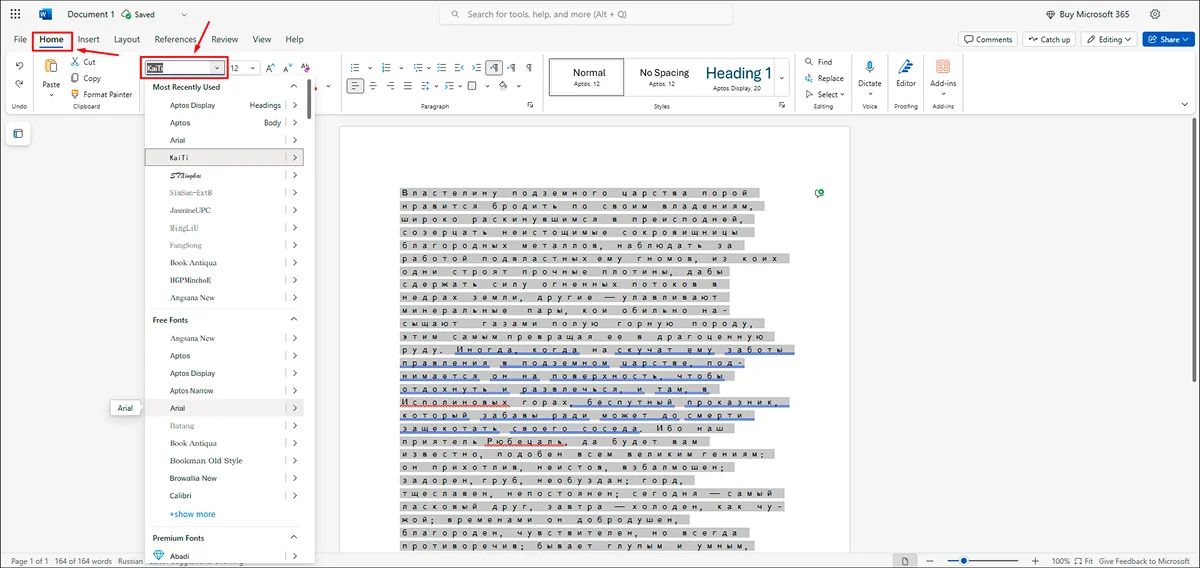1200x568 pixels.
Task: Open the Microsoft 365 app launcher grid
Action: click(15, 15)
